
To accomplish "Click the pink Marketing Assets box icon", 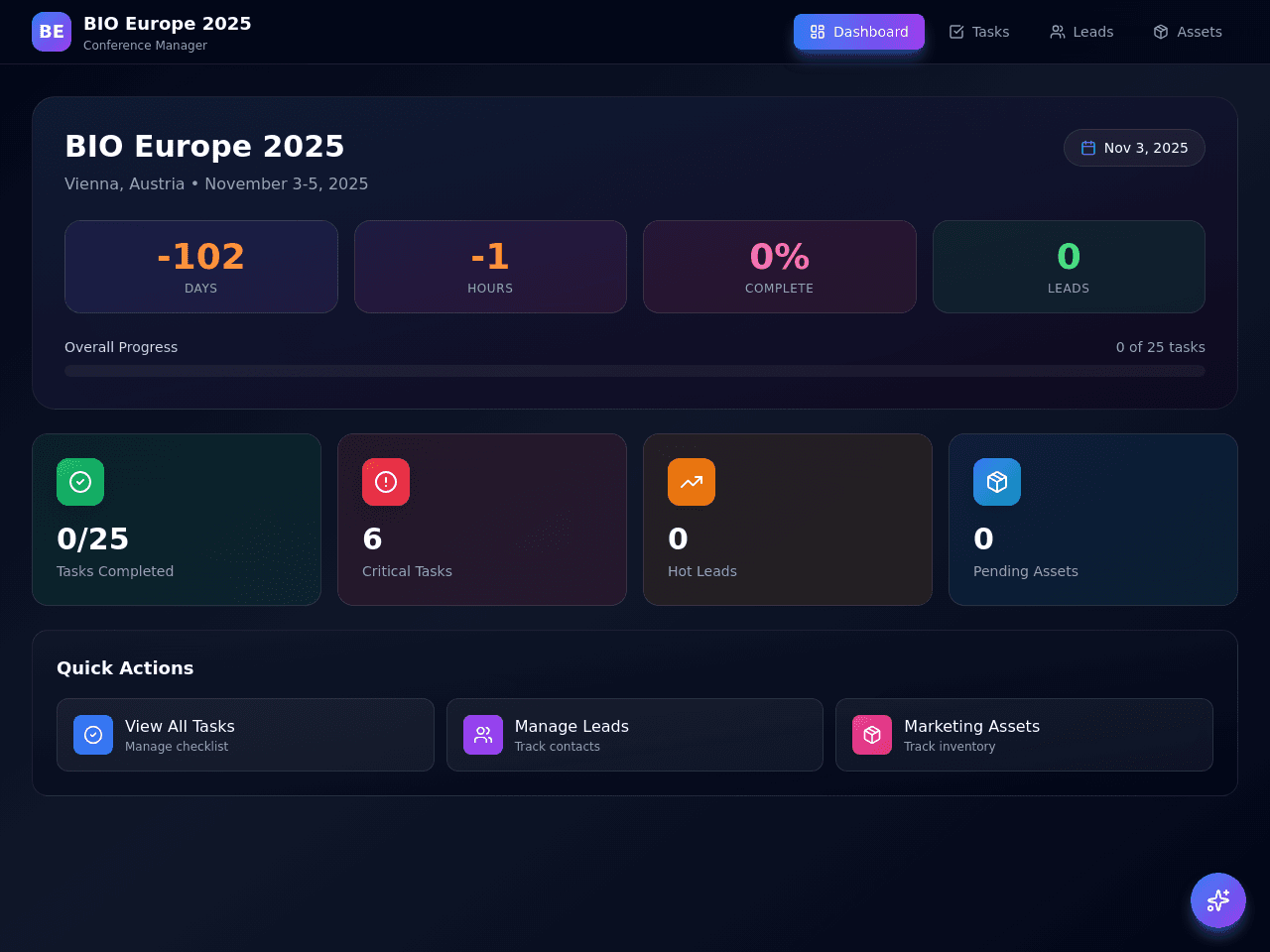I will pos(872,735).
